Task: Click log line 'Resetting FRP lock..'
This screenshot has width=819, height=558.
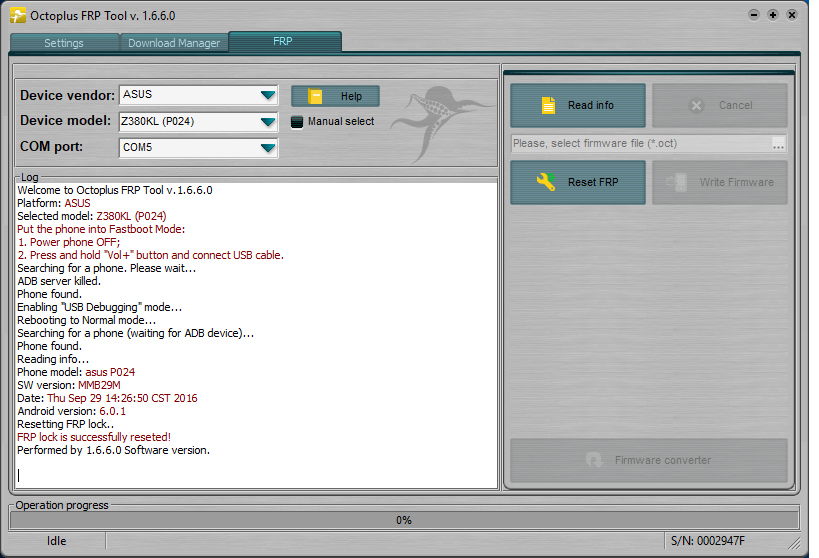Action: [66, 424]
